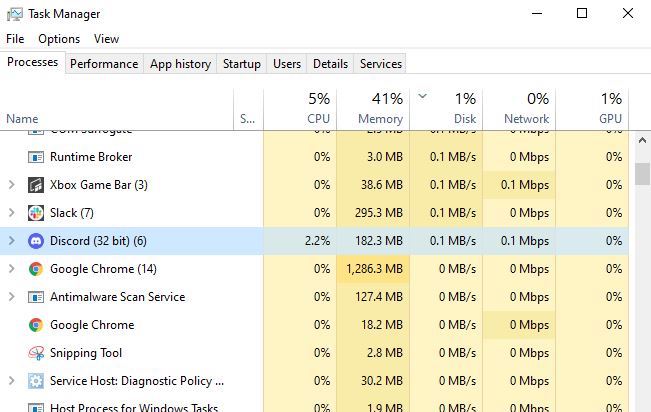Screen dimensions: 651x412
Task: Click the Runtime Broker process icon
Action: (x=36, y=157)
